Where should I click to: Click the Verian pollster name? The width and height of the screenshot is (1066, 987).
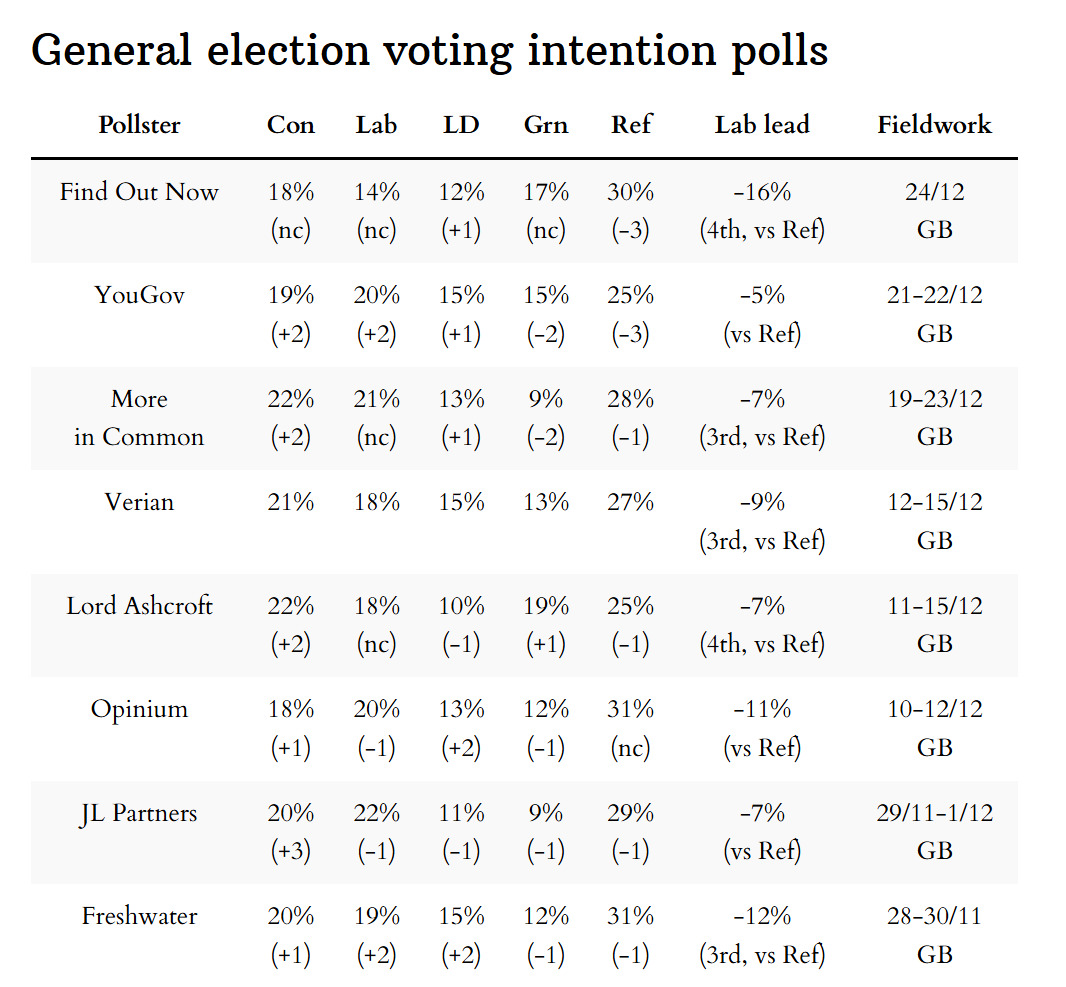click(x=139, y=502)
